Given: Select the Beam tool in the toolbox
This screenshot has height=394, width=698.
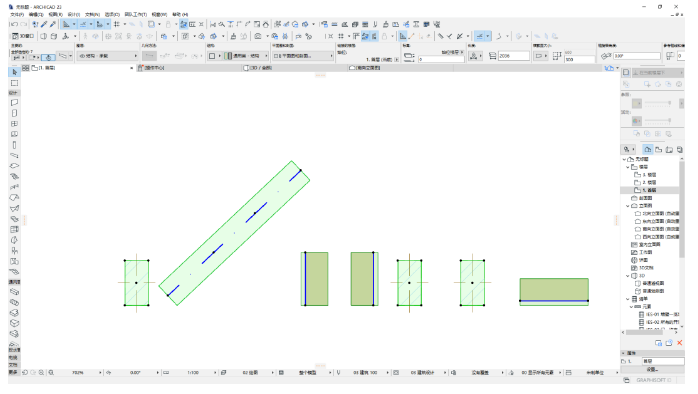Looking at the screenshot, I should pos(14,155).
